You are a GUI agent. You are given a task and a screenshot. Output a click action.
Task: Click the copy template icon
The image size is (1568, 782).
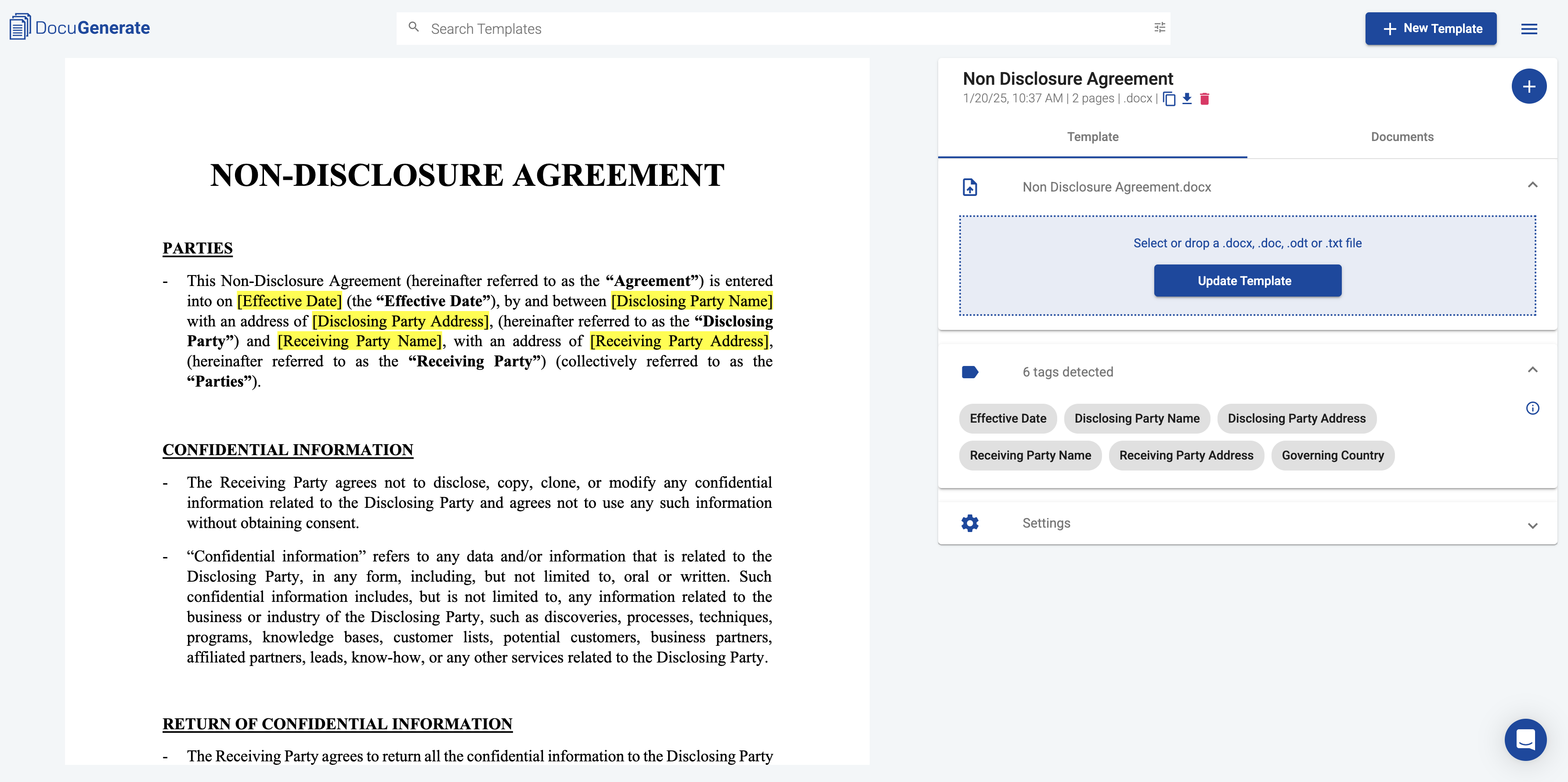tap(1169, 99)
